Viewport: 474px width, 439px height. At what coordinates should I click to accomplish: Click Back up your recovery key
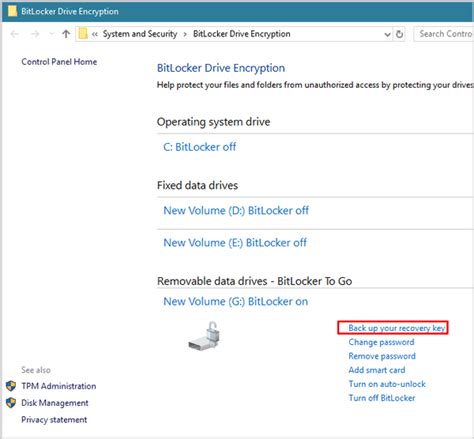pos(397,328)
